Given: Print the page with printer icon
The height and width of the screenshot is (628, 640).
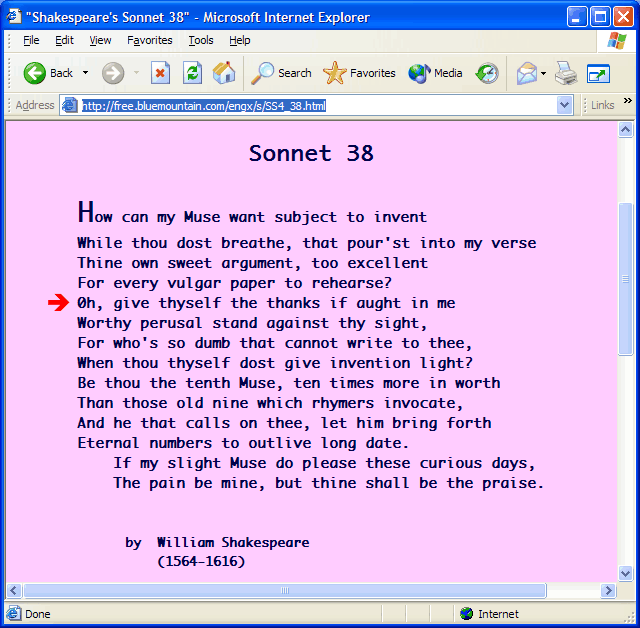Looking at the screenshot, I should [x=566, y=73].
